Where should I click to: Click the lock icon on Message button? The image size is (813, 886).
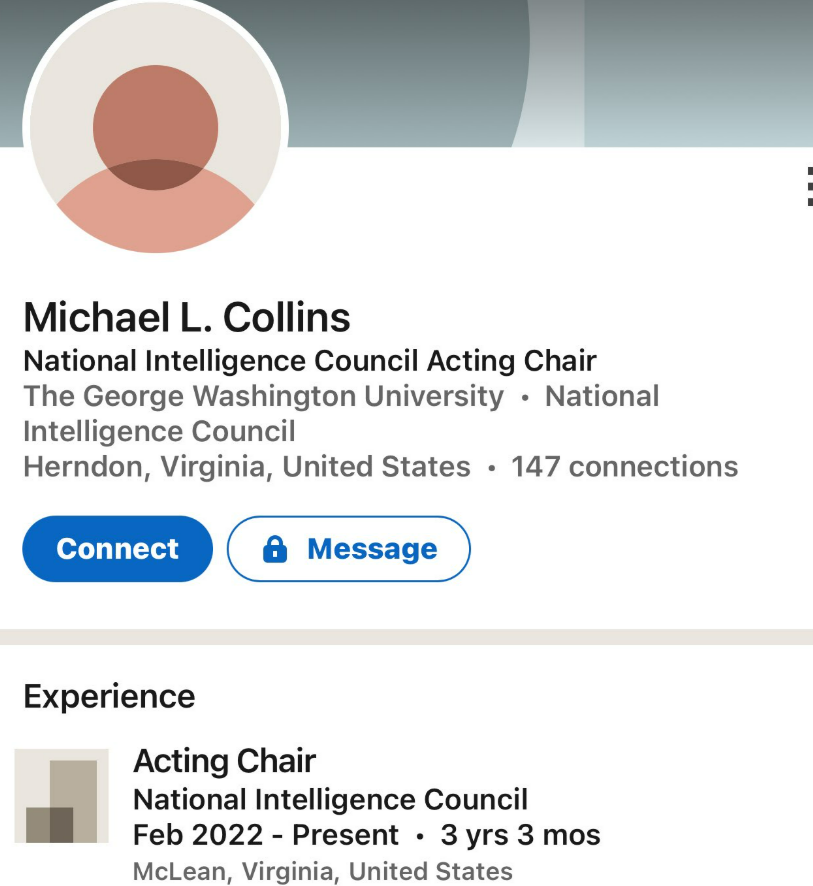pyautogui.click(x=274, y=549)
